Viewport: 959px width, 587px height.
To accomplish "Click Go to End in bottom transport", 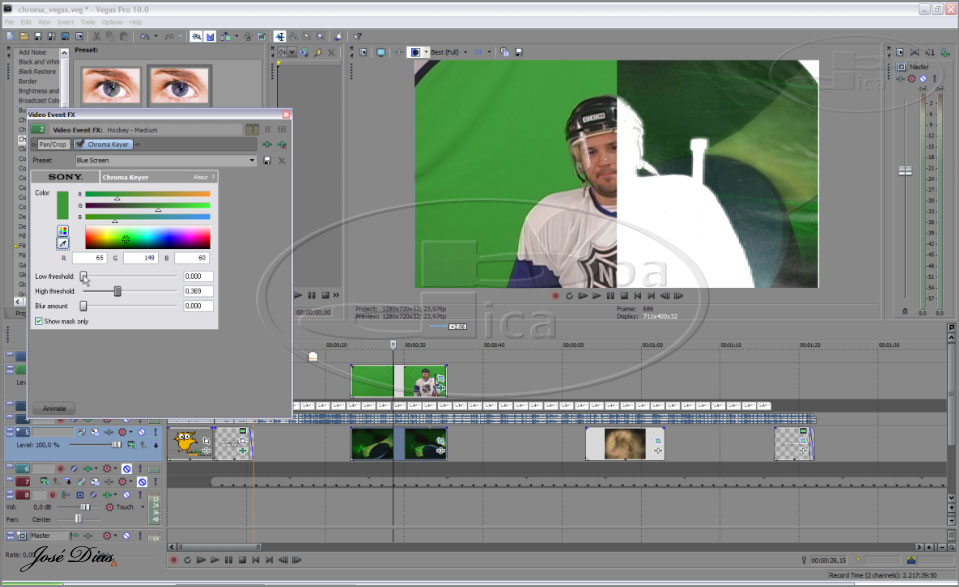I will click(x=269, y=560).
